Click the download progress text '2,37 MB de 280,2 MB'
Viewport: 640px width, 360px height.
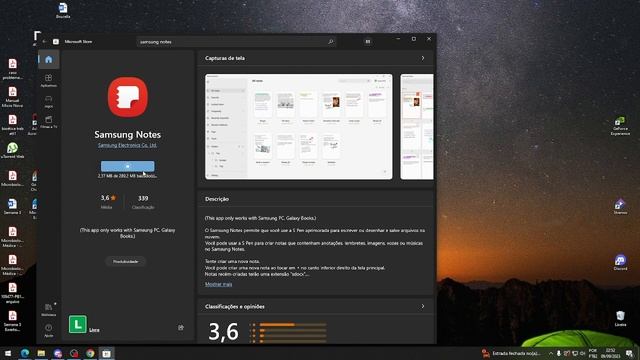tap(127, 176)
